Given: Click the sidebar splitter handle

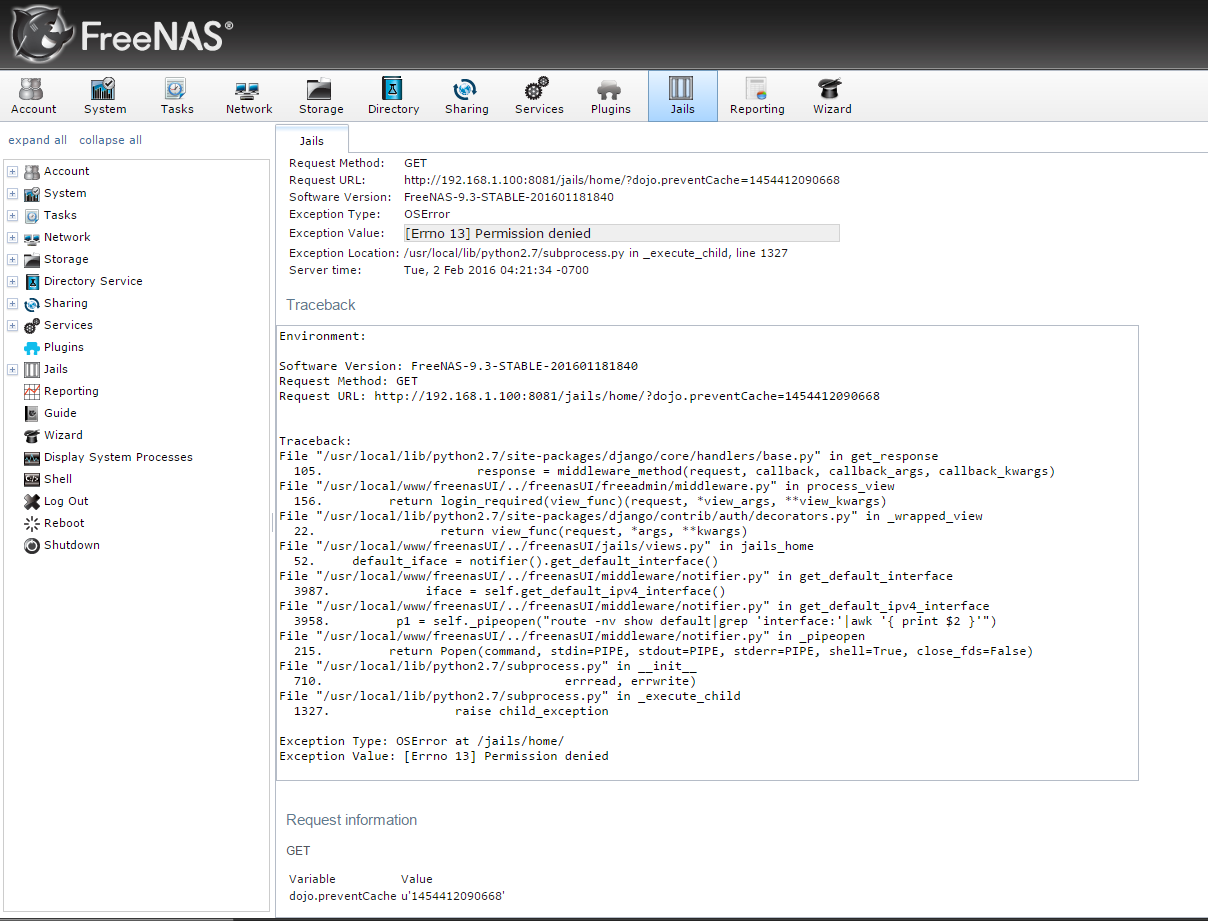Looking at the screenshot, I should [272, 522].
